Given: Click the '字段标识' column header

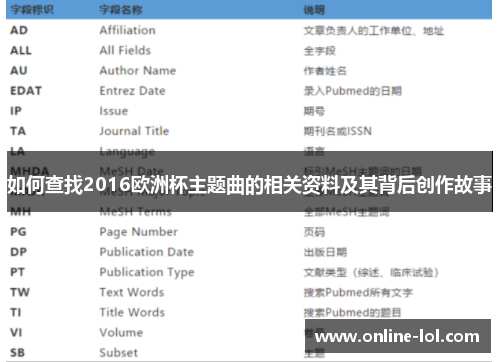Looking at the screenshot, I should pos(32,10).
